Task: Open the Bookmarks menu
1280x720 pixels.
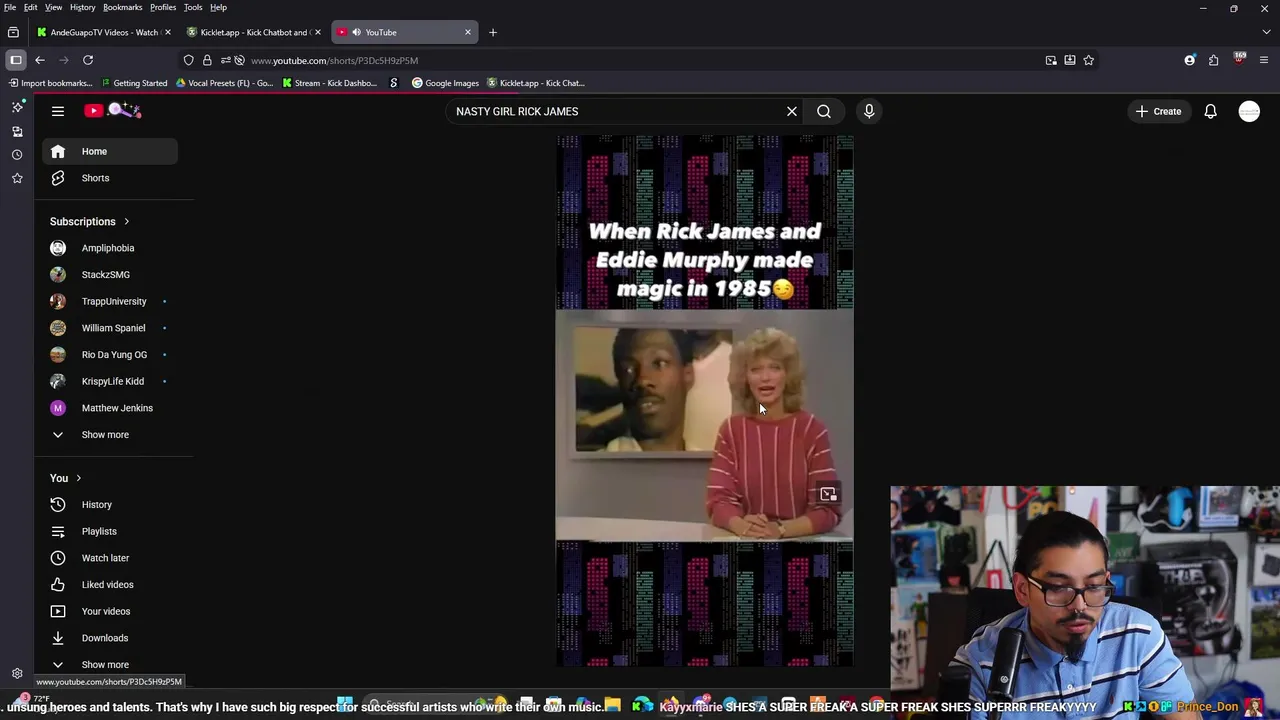Action: click(x=123, y=7)
